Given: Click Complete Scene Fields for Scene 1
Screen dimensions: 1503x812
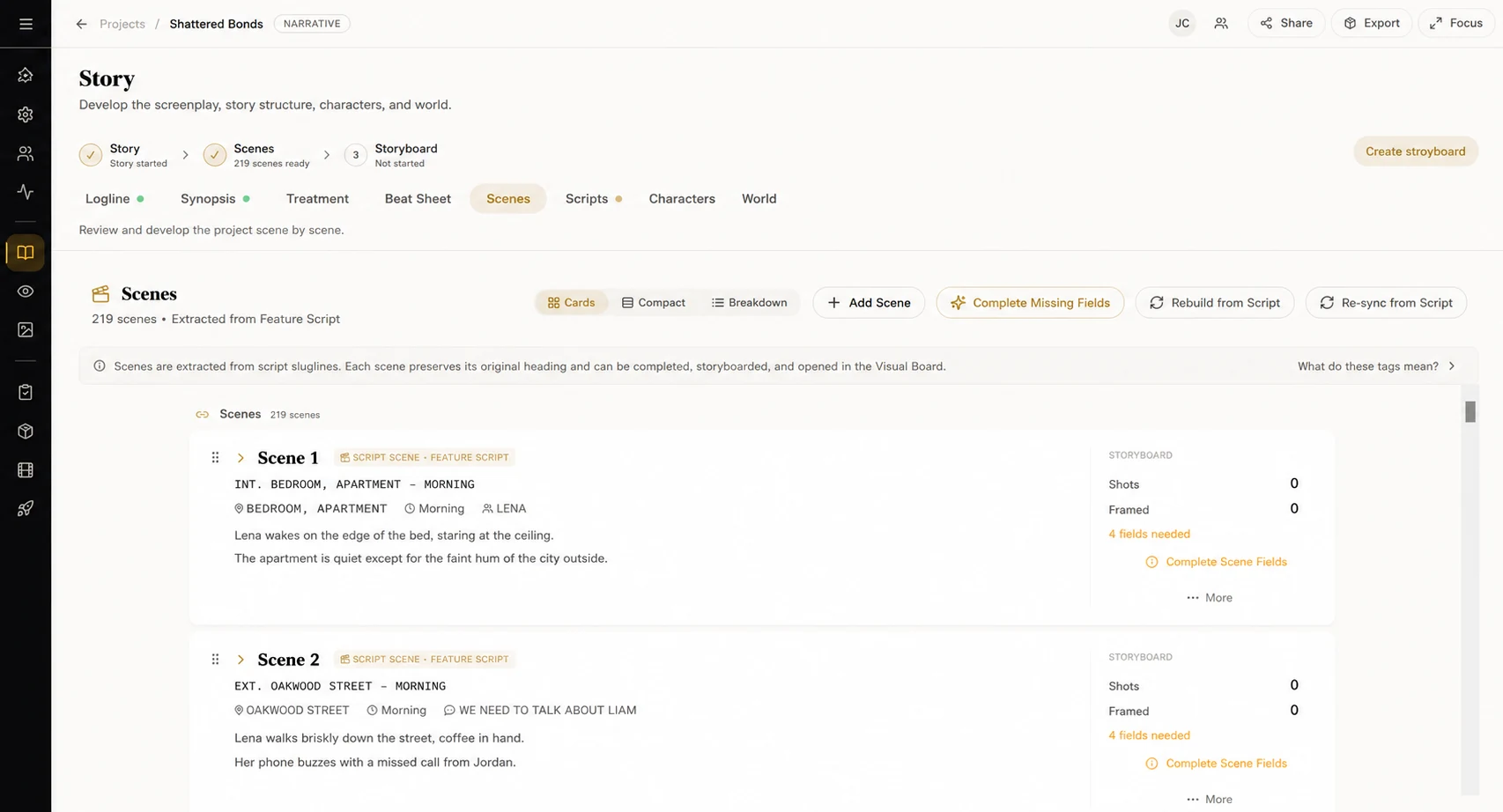Looking at the screenshot, I should 1216,562.
